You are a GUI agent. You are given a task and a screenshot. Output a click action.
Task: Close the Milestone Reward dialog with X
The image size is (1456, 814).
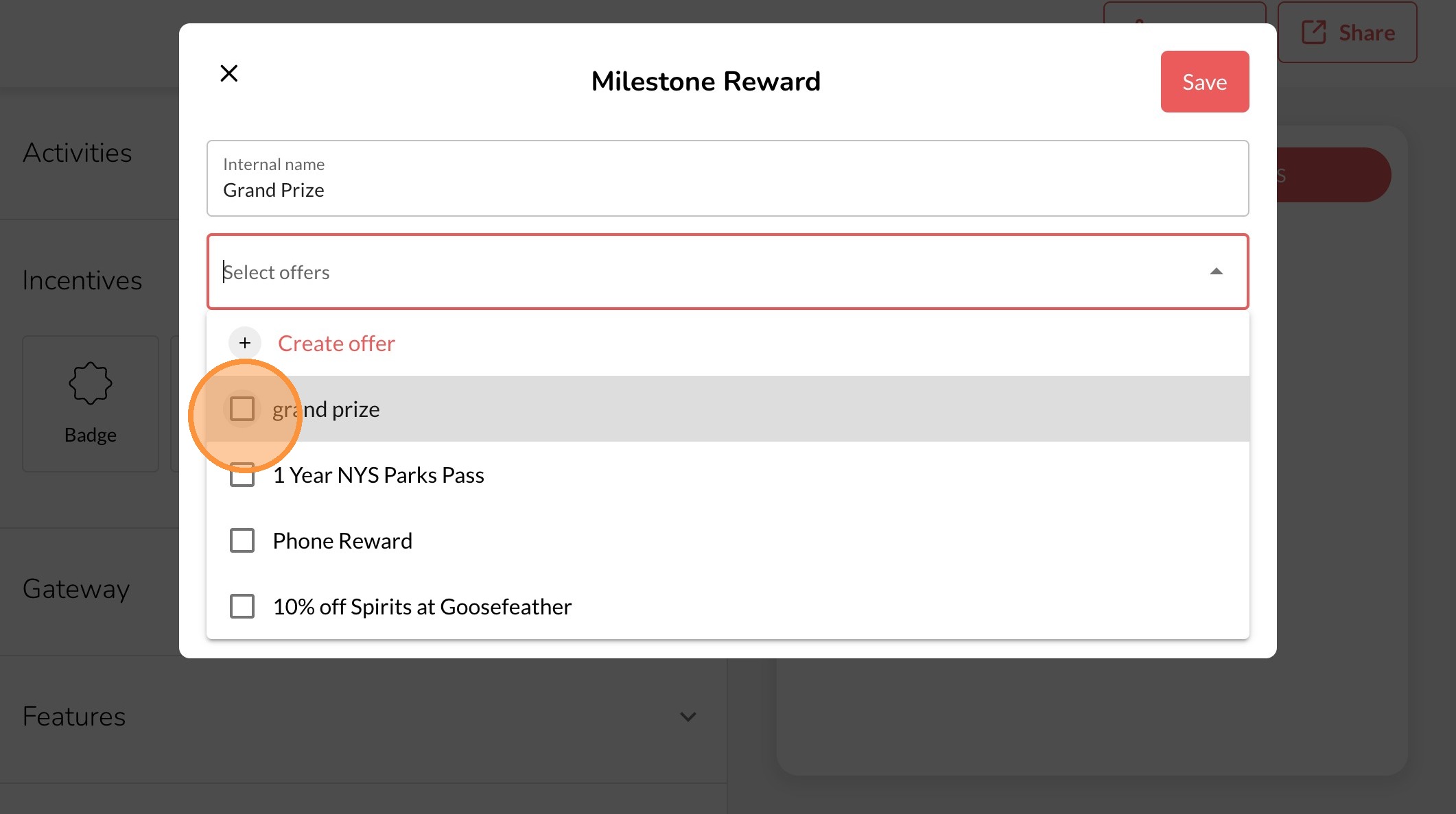pyautogui.click(x=229, y=73)
